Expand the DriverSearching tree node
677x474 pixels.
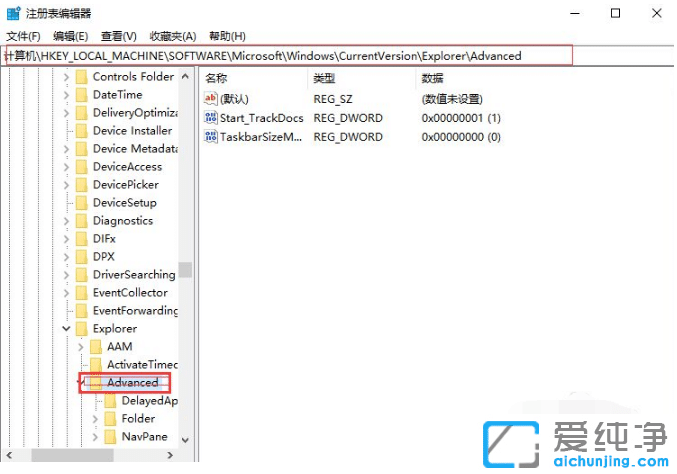[x=67, y=275]
